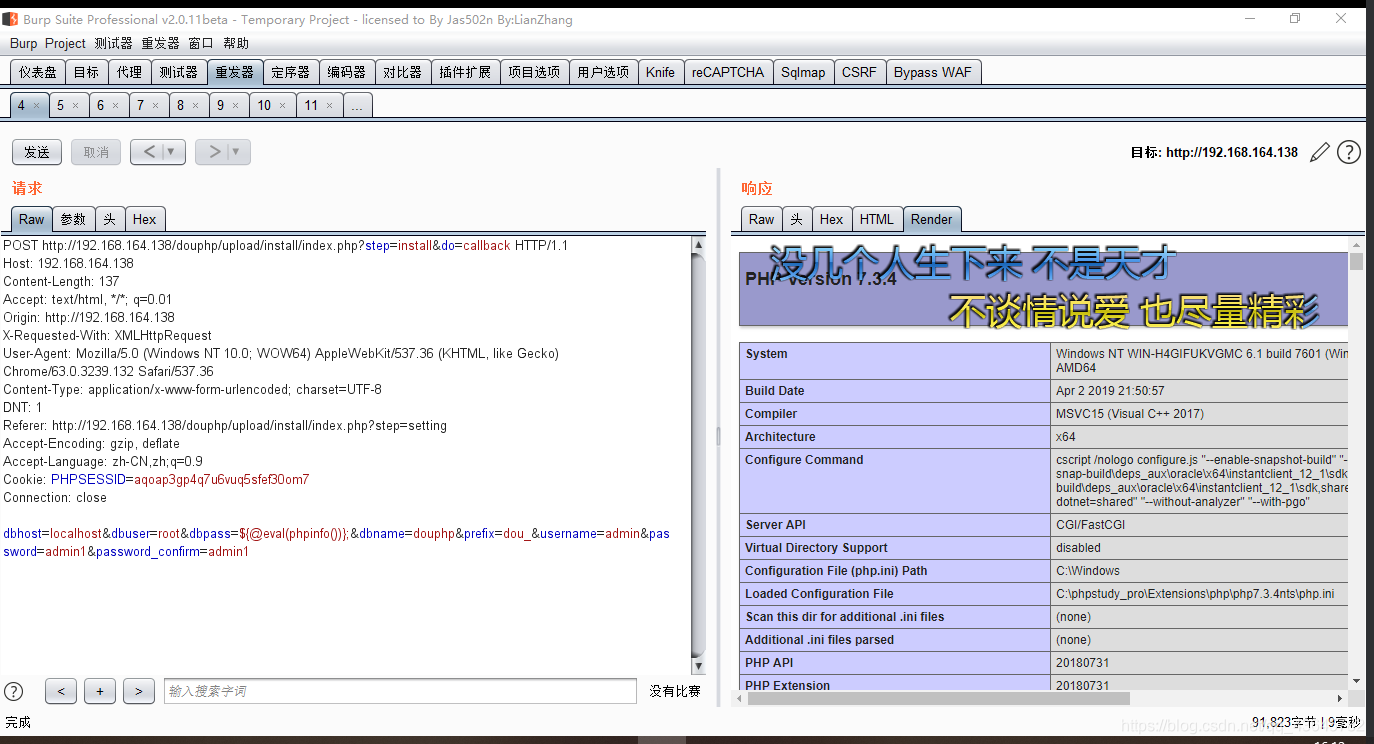Screen dimensions: 1374x744
Task: Select response Hex tab
Action: pyautogui.click(x=832, y=219)
